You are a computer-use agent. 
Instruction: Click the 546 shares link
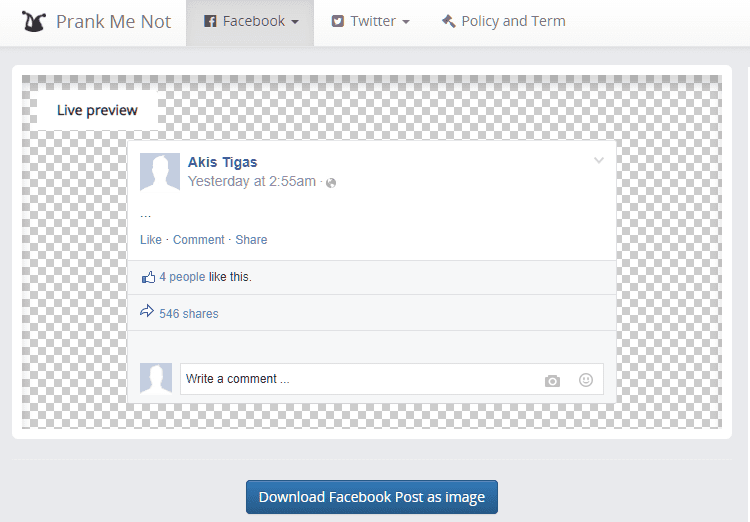189,314
